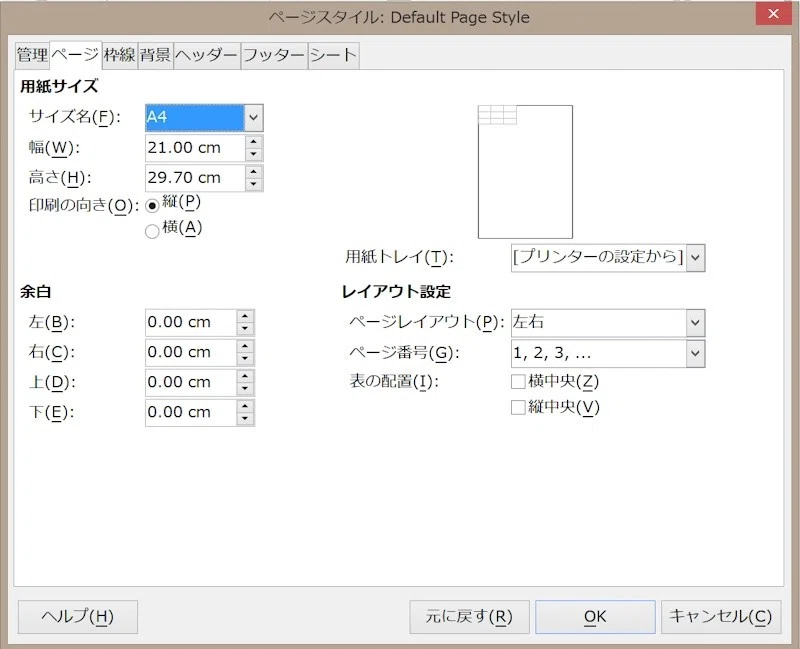800x649 pixels.
Task: Click the 左(B) left margin field
Action: tap(190, 322)
